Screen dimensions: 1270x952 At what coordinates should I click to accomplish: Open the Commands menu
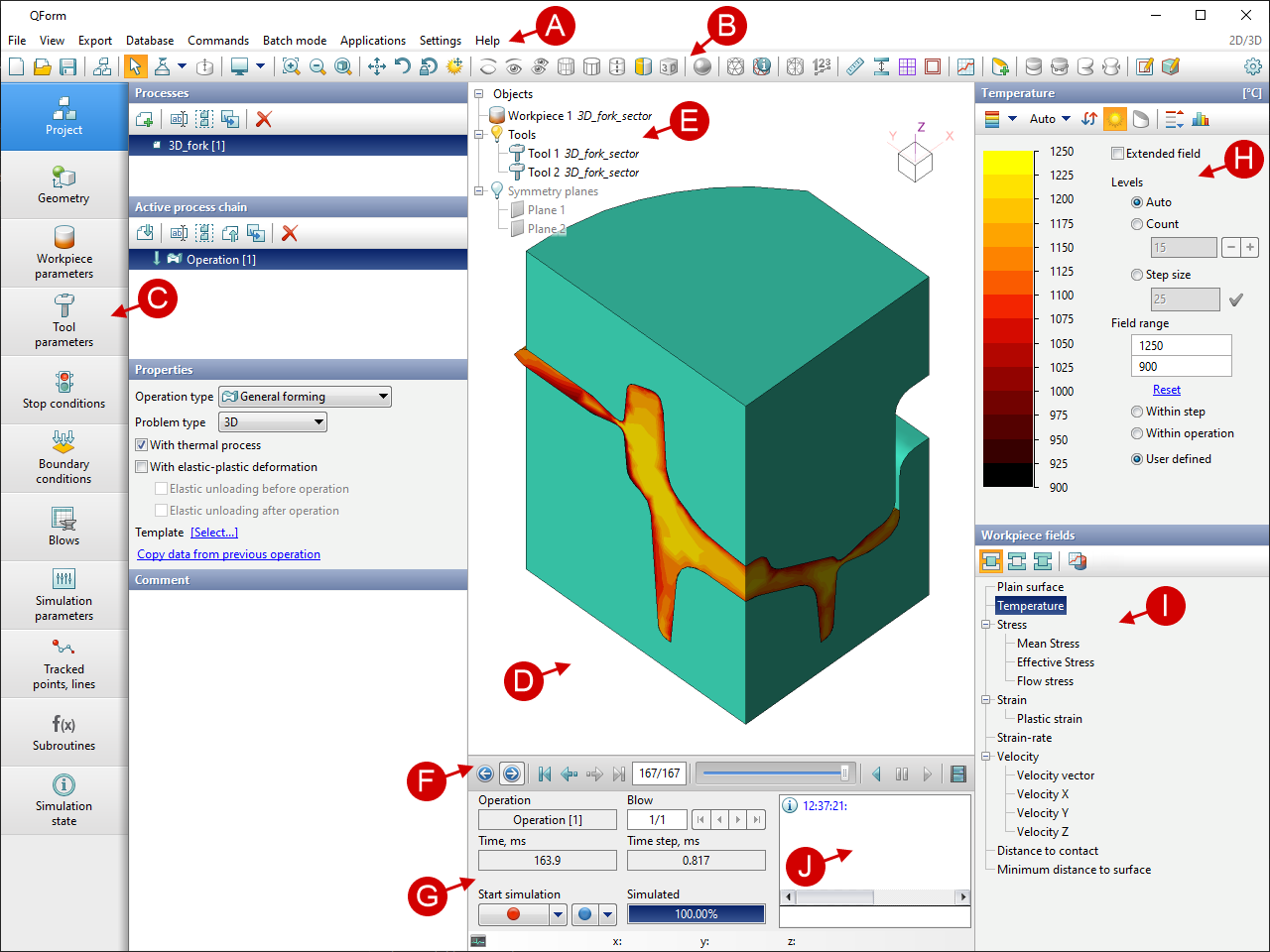pos(217,41)
